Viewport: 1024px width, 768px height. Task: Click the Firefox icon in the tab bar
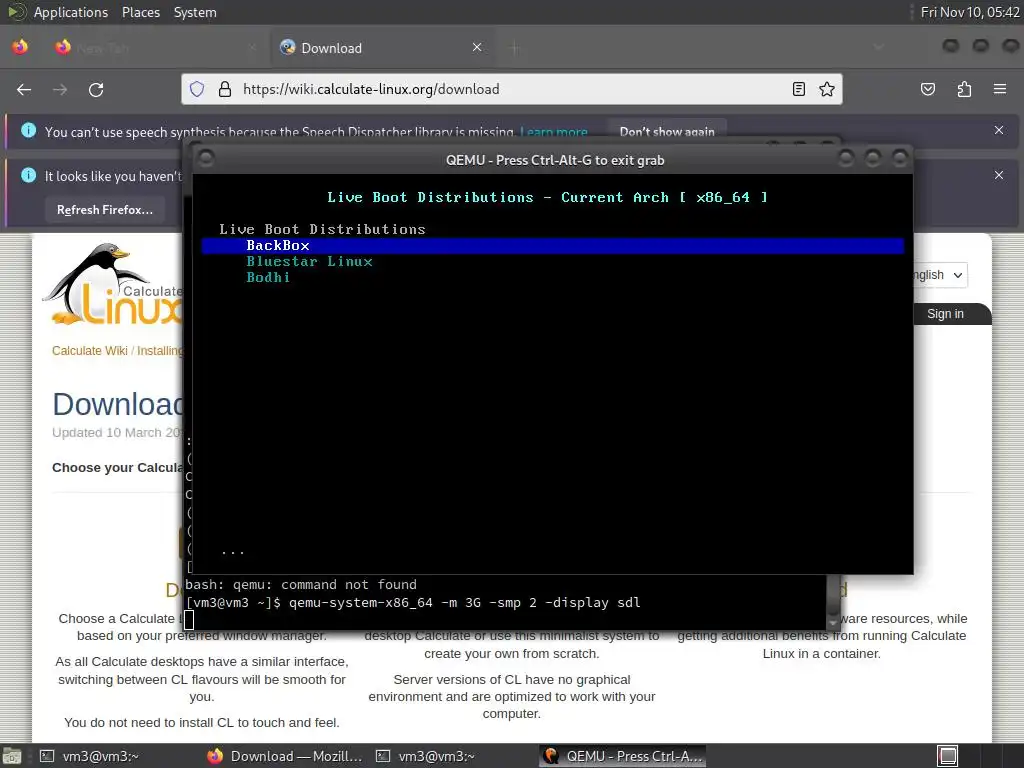pyautogui.click(x=20, y=47)
